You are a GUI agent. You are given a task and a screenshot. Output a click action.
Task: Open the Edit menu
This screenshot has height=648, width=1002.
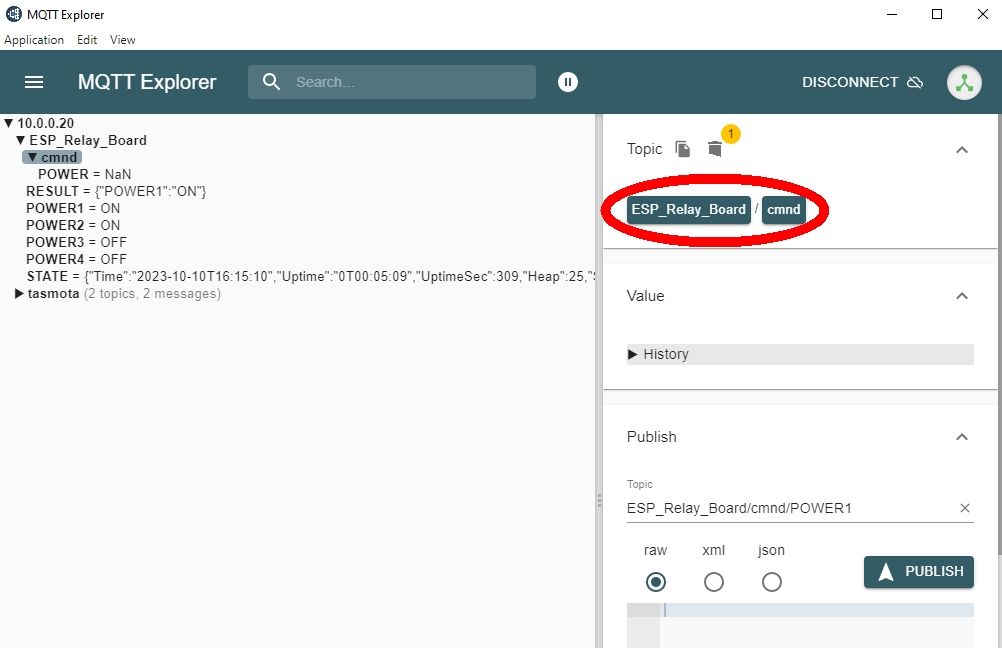(x=87, y=40)
